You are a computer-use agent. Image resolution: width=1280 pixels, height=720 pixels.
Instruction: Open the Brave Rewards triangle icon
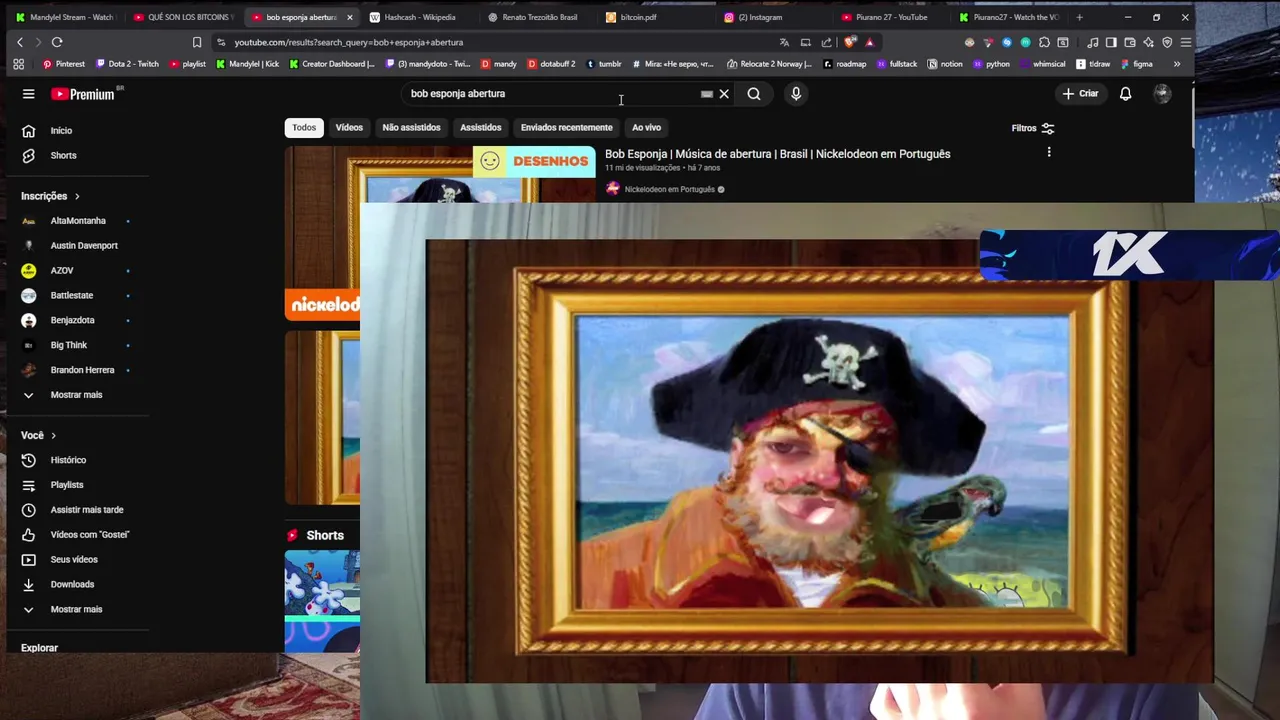point(870,42)
